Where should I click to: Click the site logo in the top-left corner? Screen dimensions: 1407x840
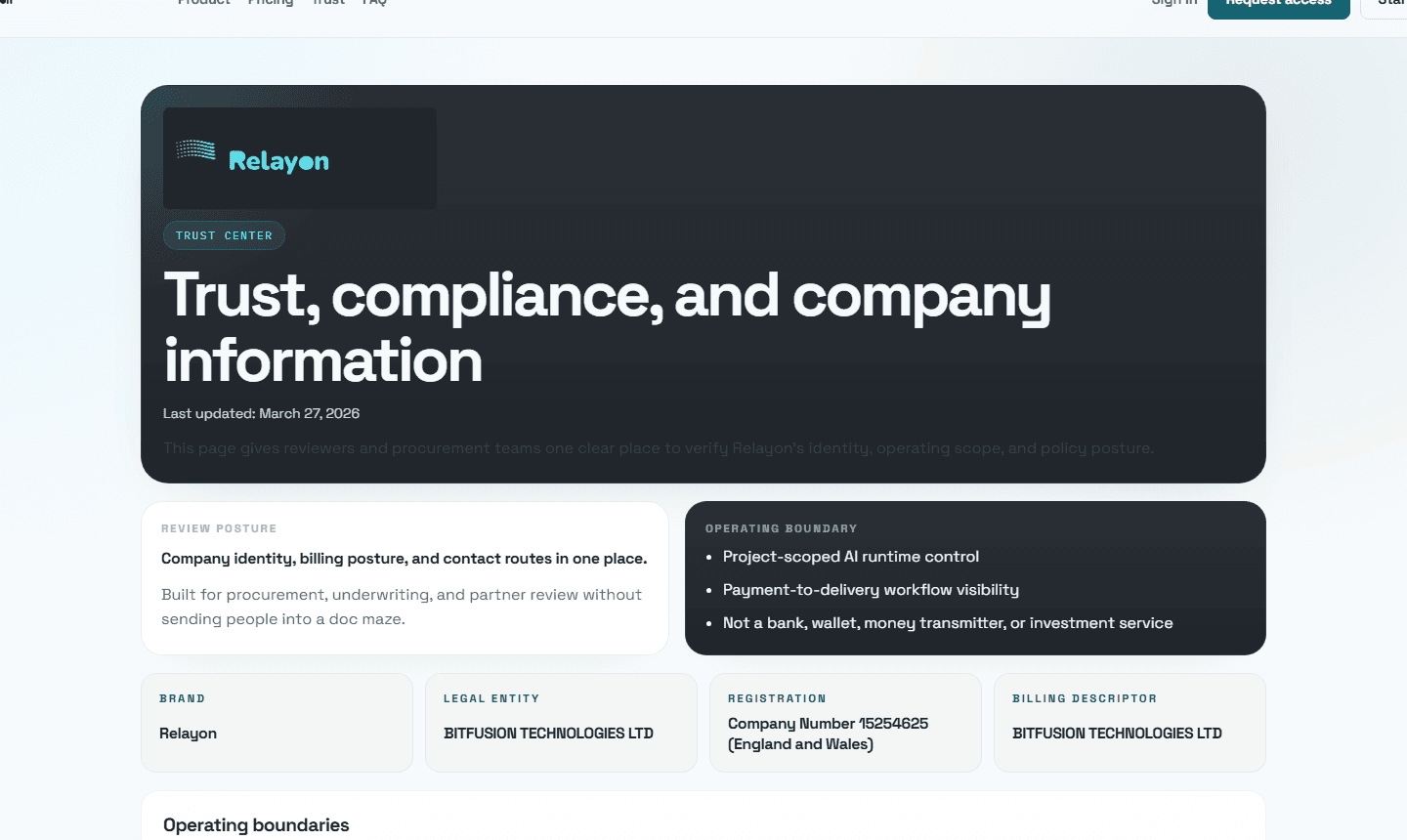click(x=10, y=3)
